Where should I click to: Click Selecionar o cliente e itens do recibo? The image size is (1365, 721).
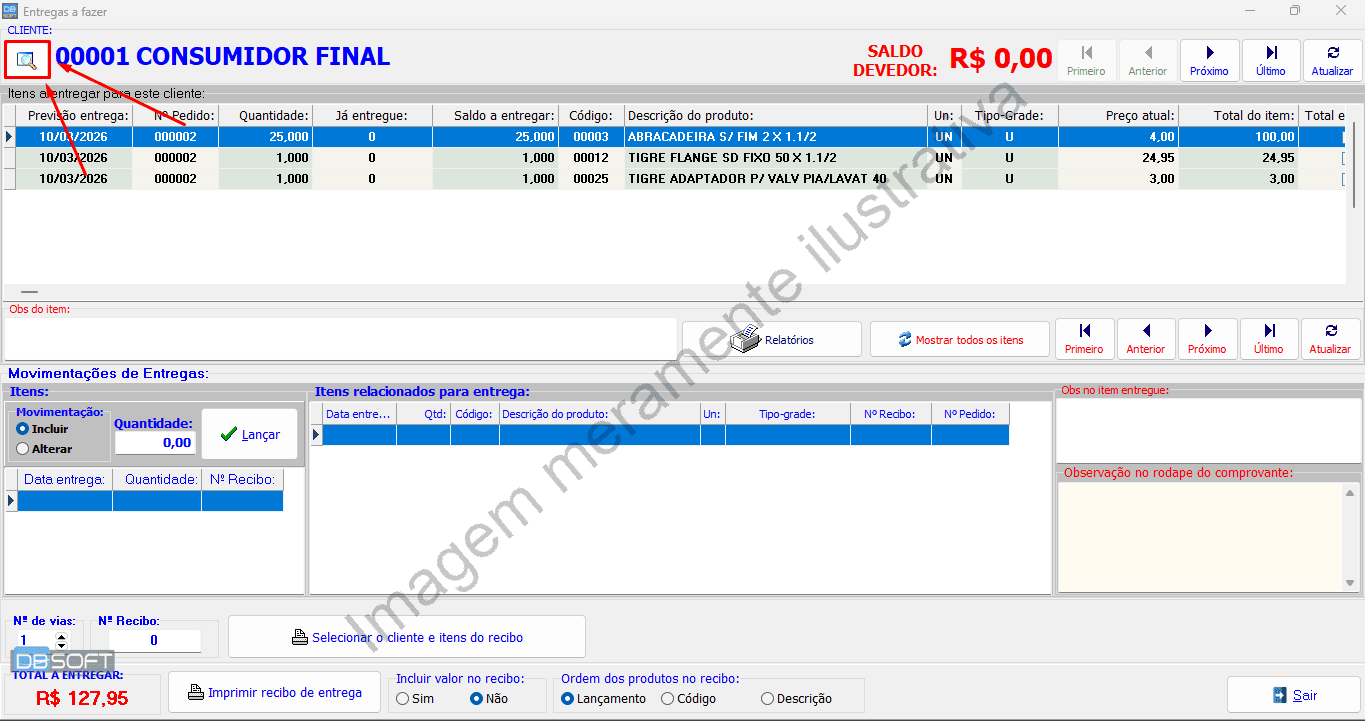(x=406, y=637)
